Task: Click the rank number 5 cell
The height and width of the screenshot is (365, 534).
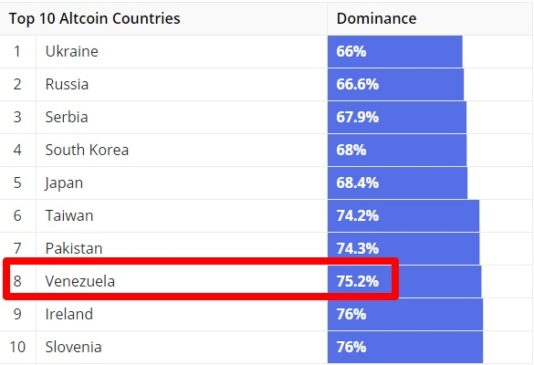Action: [x=18, y=183]
